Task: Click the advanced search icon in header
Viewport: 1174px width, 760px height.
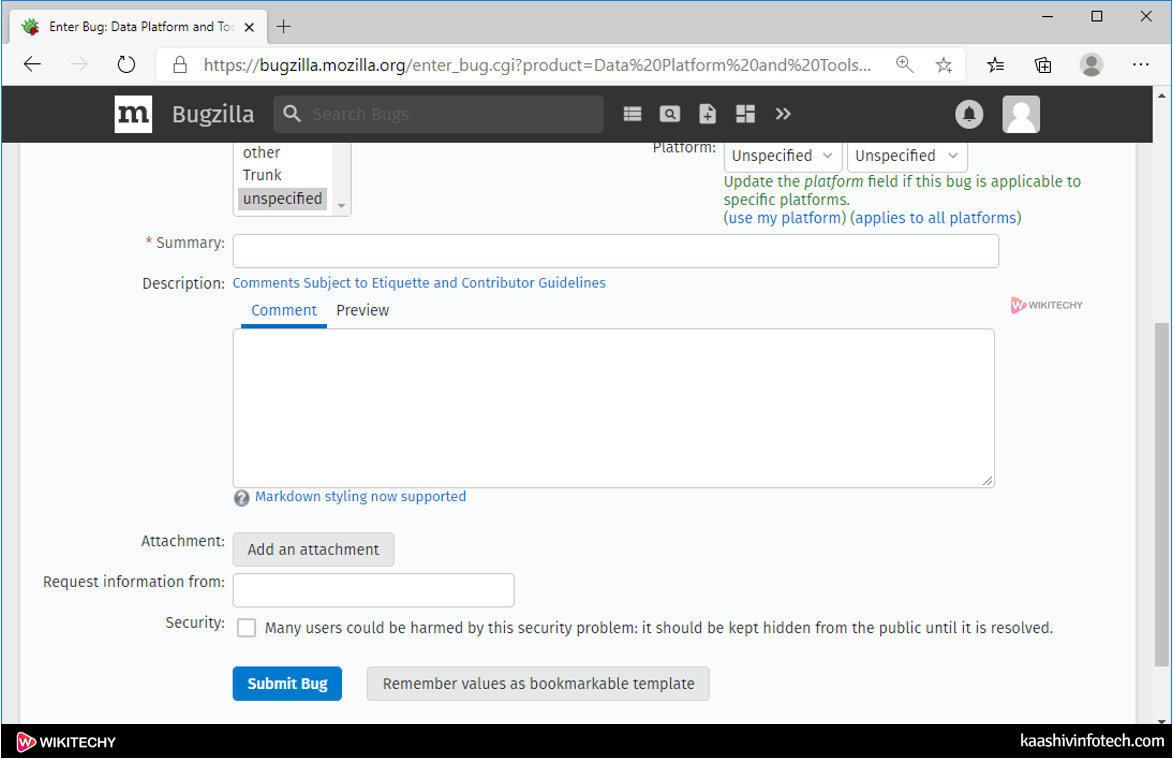Action: pyautogui.click(x=670, y=114)
